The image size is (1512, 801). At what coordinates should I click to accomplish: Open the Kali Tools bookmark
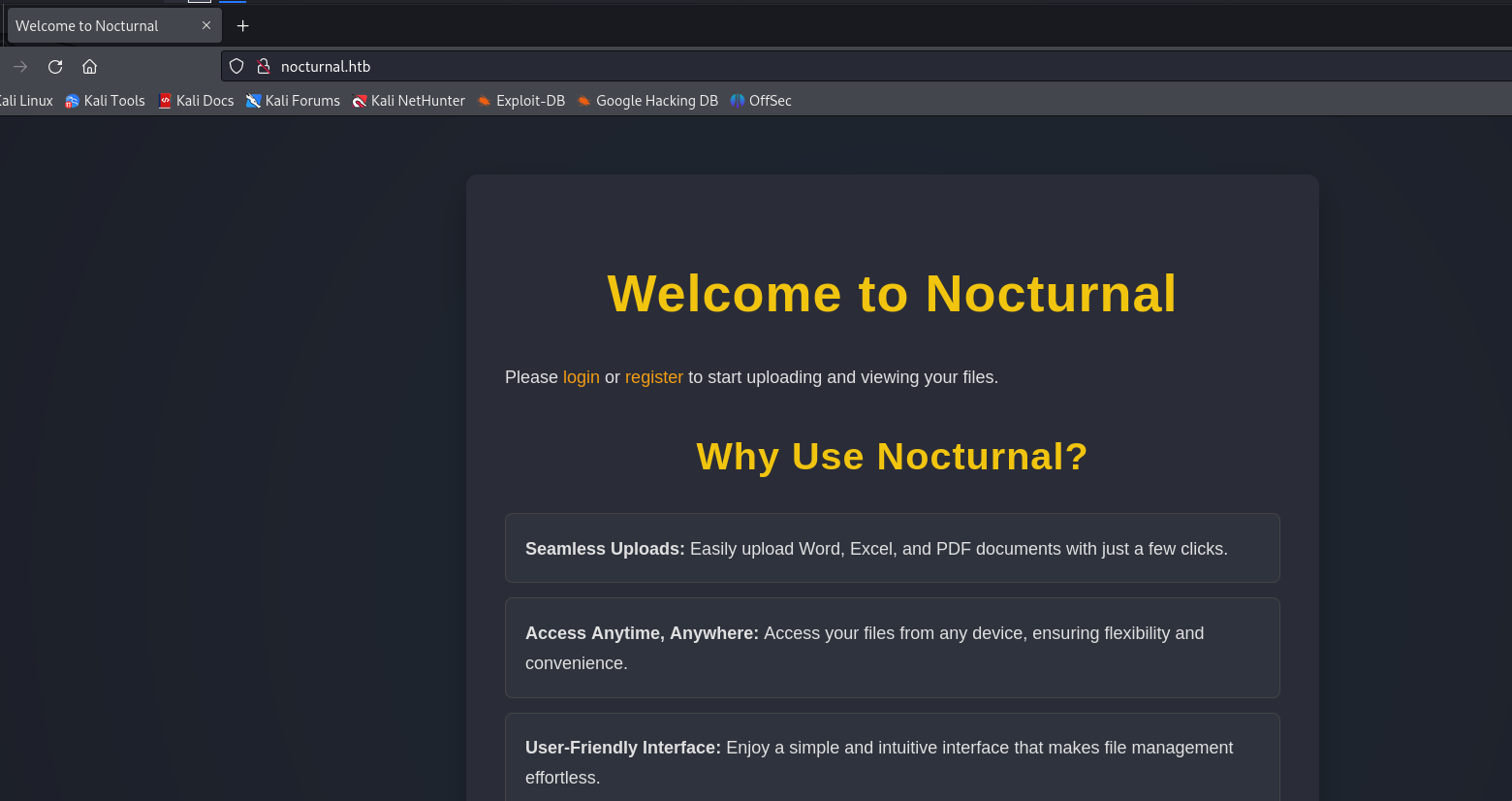(105, 101)
